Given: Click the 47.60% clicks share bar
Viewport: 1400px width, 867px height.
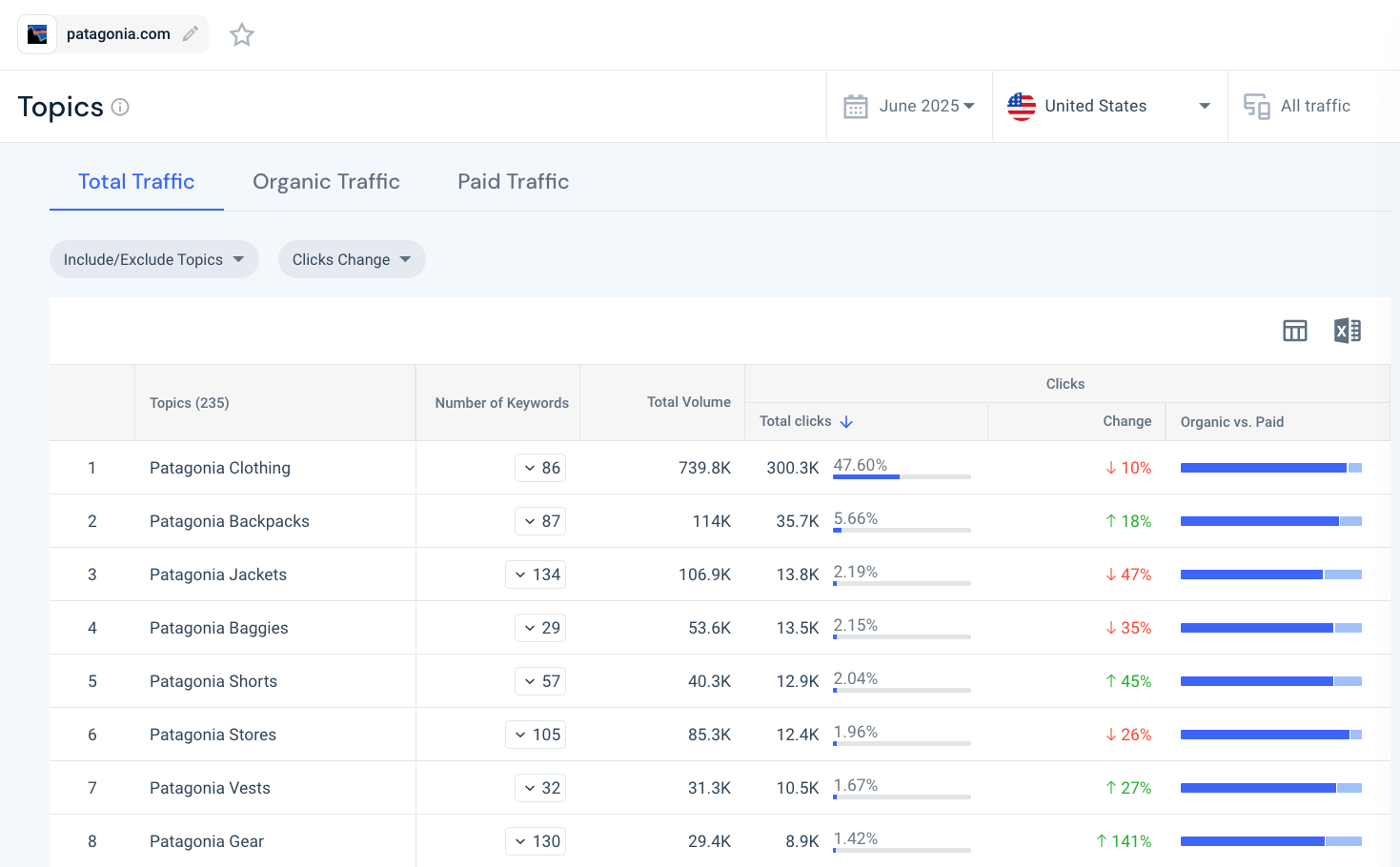Looking at the screenshot, I should pos(902,476).
